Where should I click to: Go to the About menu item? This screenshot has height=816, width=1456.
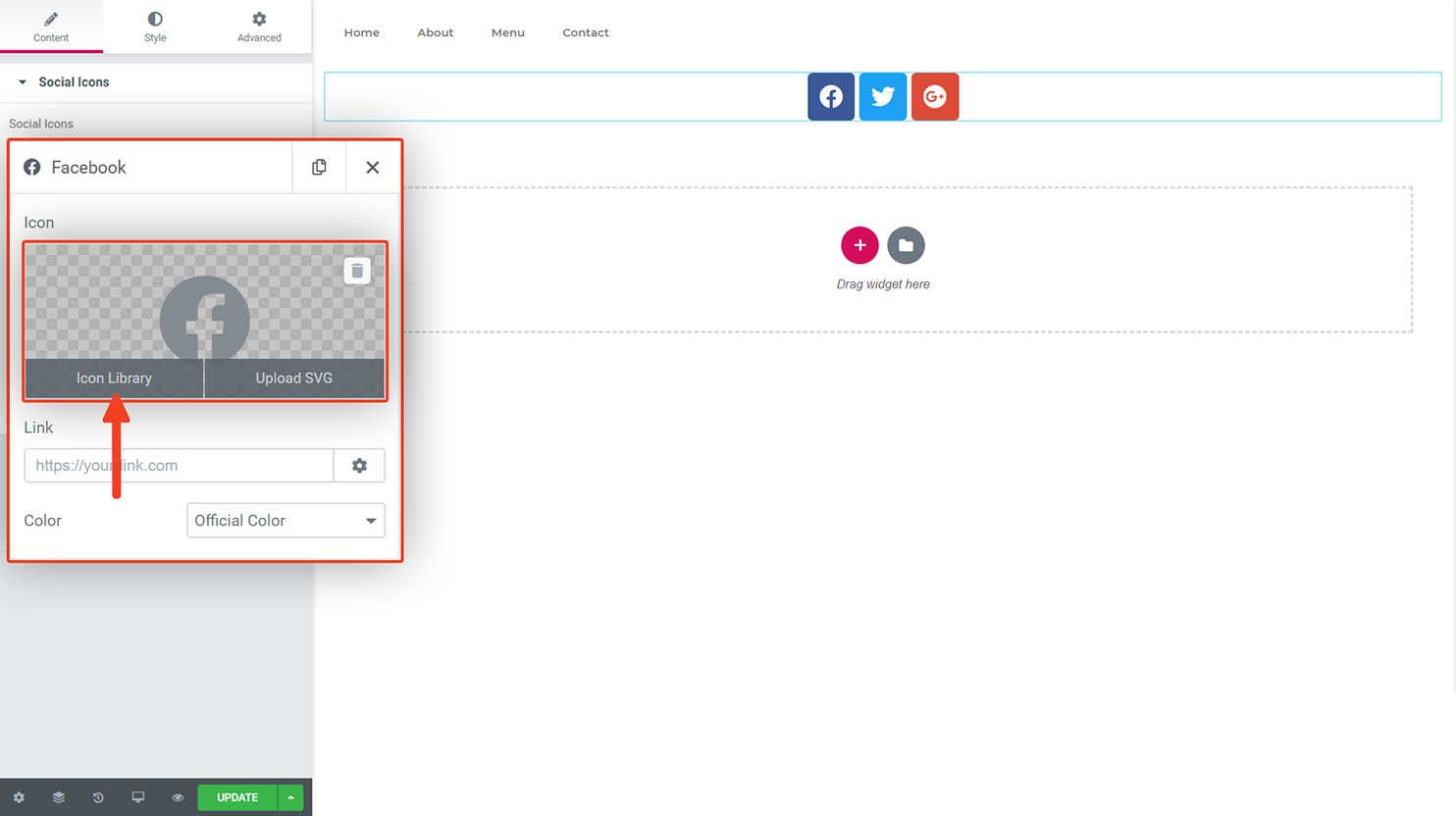point(436,32)
